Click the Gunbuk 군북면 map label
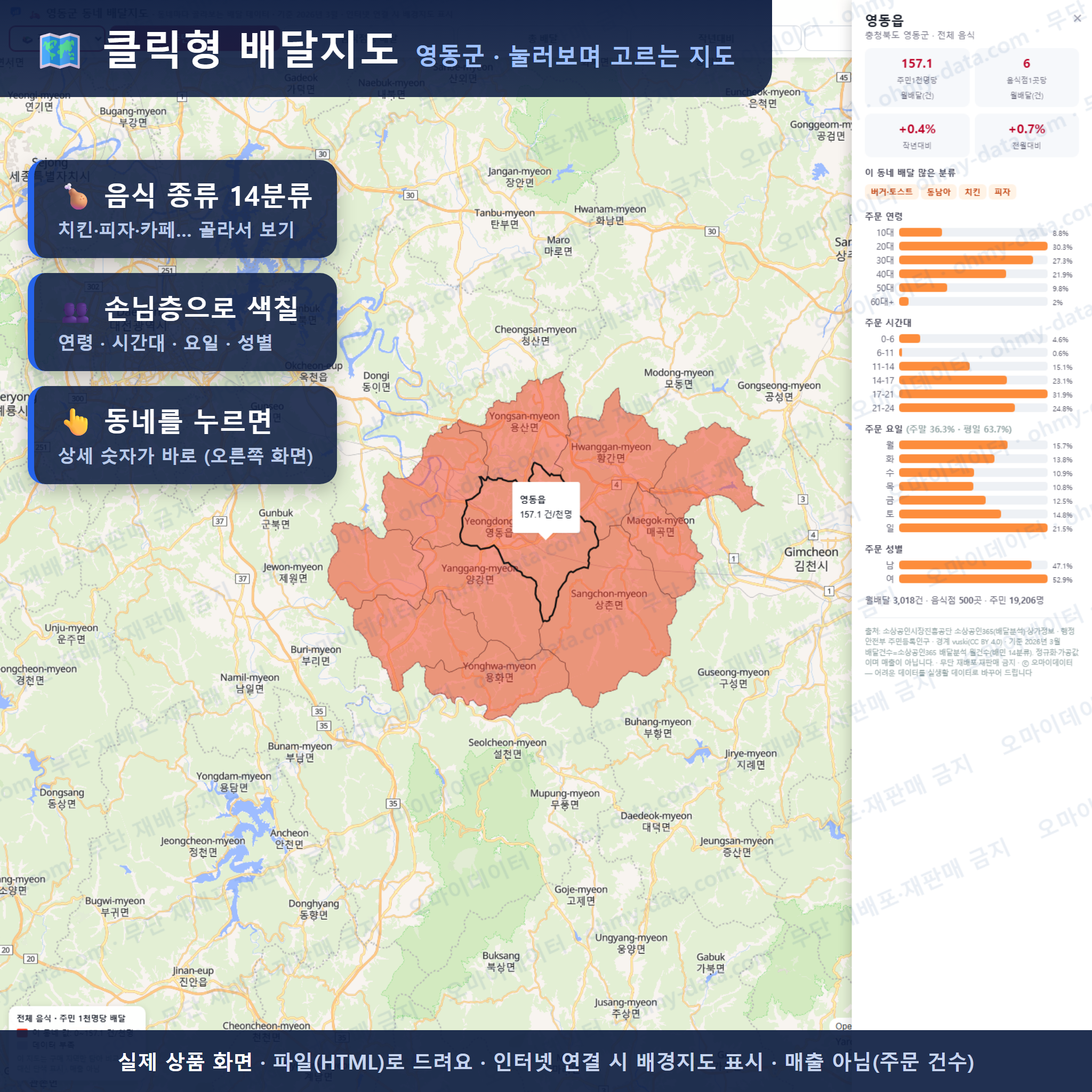Screen dimensions: 1092x1092 (275, 518)
